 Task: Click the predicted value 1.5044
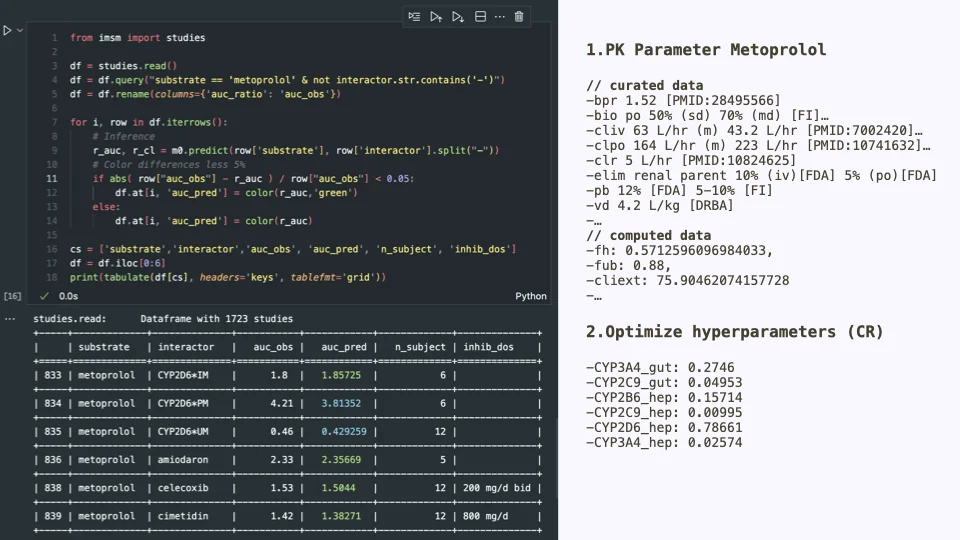point(339,487)
